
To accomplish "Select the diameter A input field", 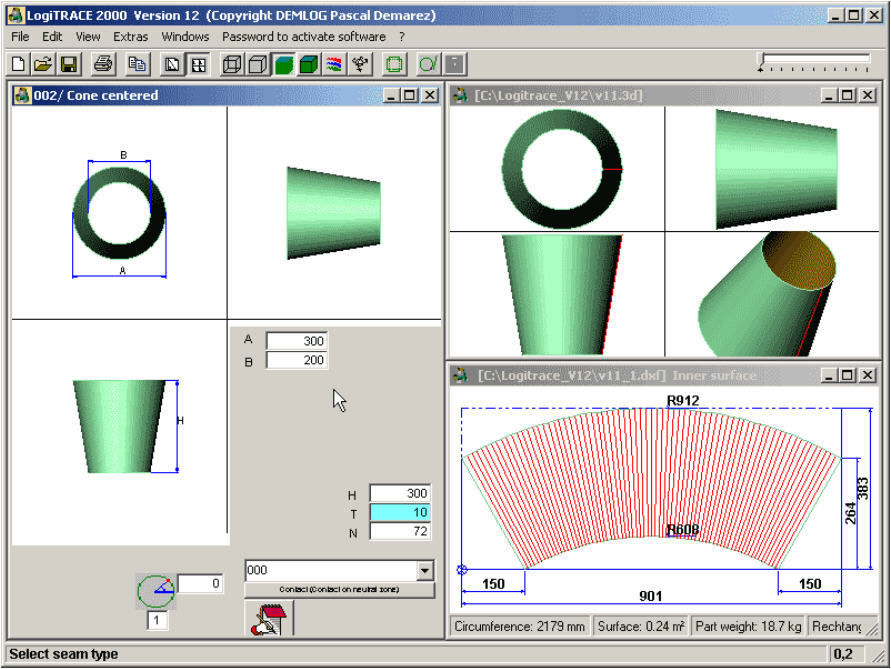I will [x=297, y=341].
